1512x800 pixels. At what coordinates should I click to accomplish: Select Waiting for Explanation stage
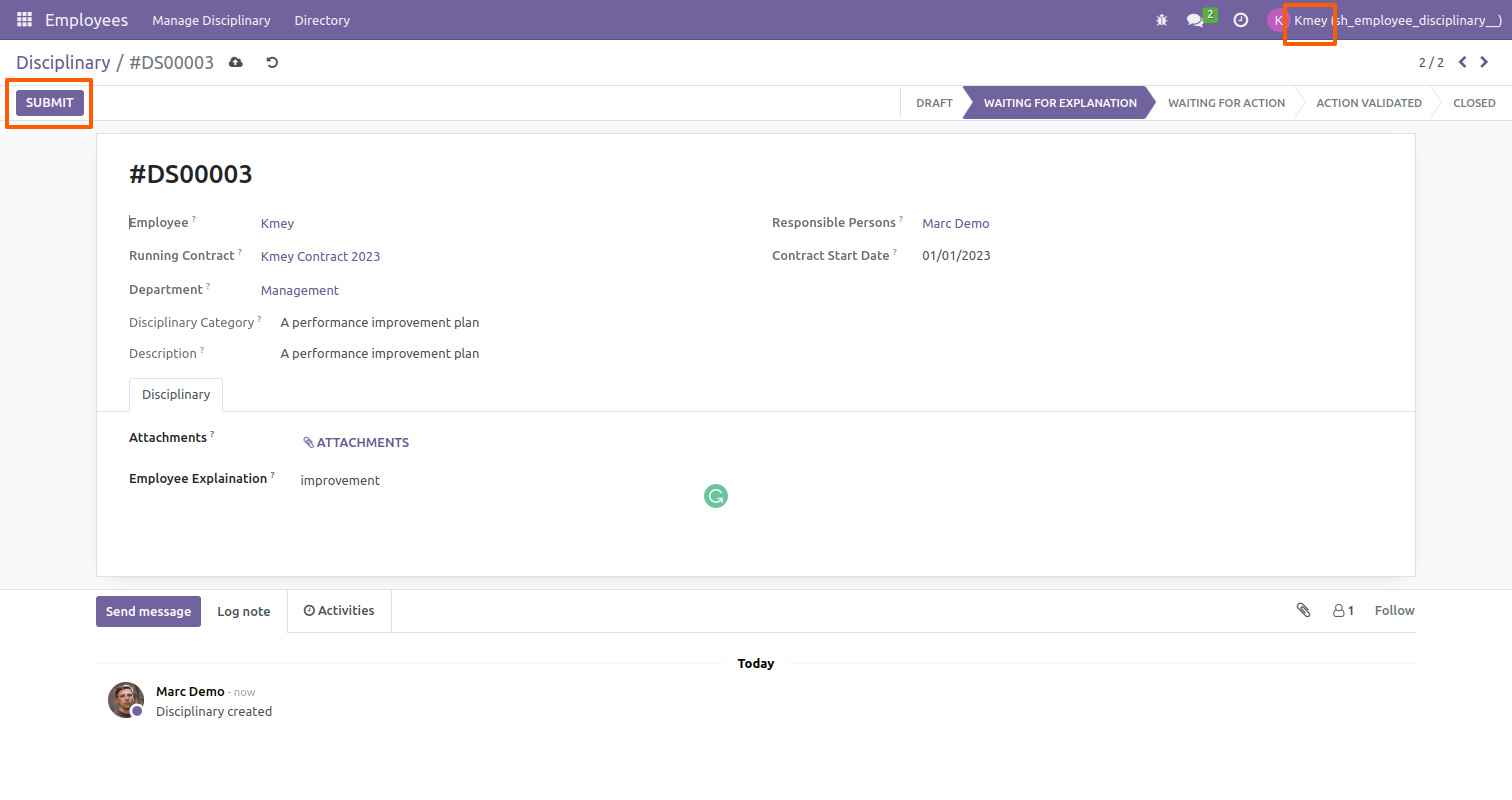pos(1060,103)
